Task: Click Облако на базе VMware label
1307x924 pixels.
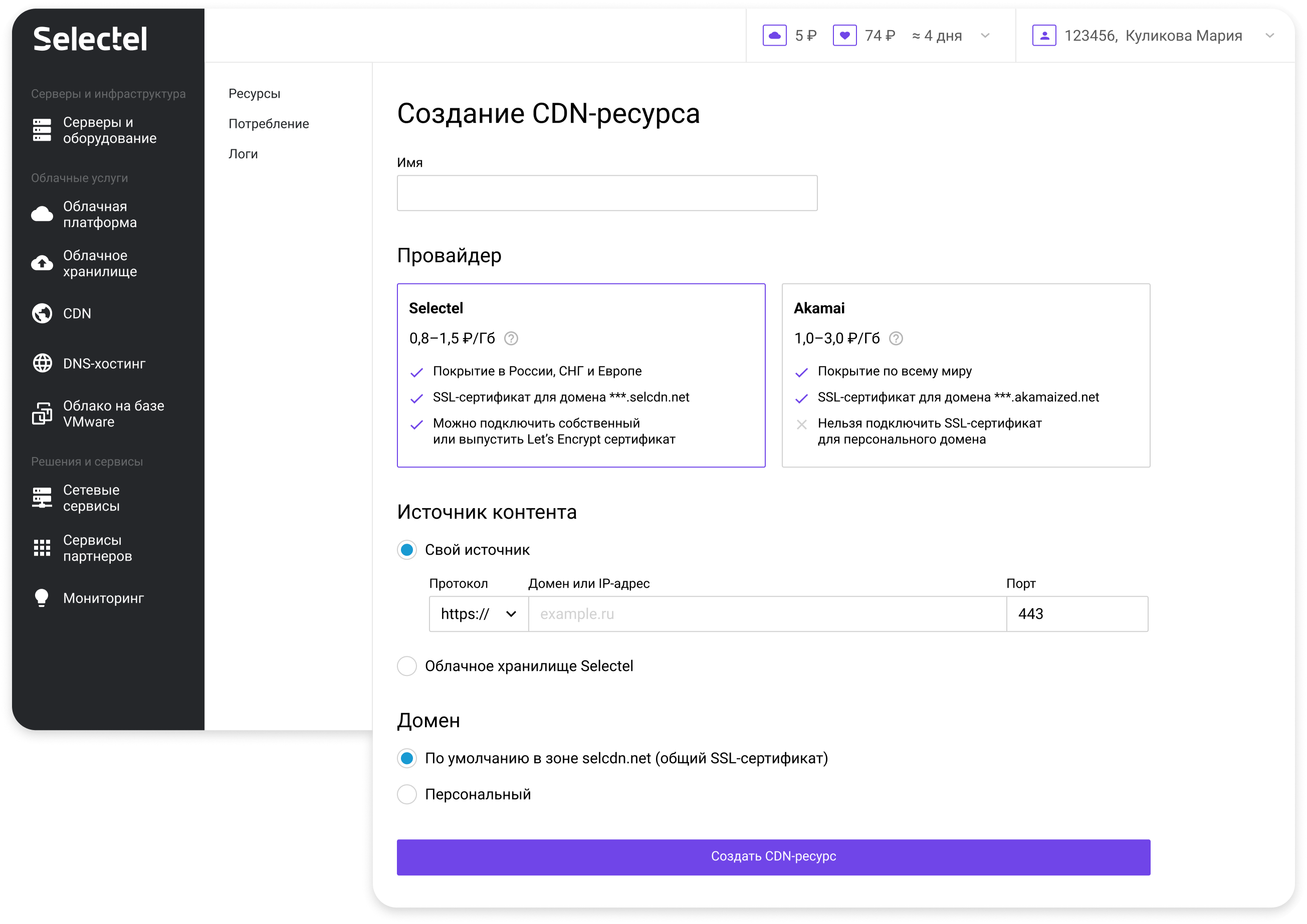Action: [x=114, y=413]
